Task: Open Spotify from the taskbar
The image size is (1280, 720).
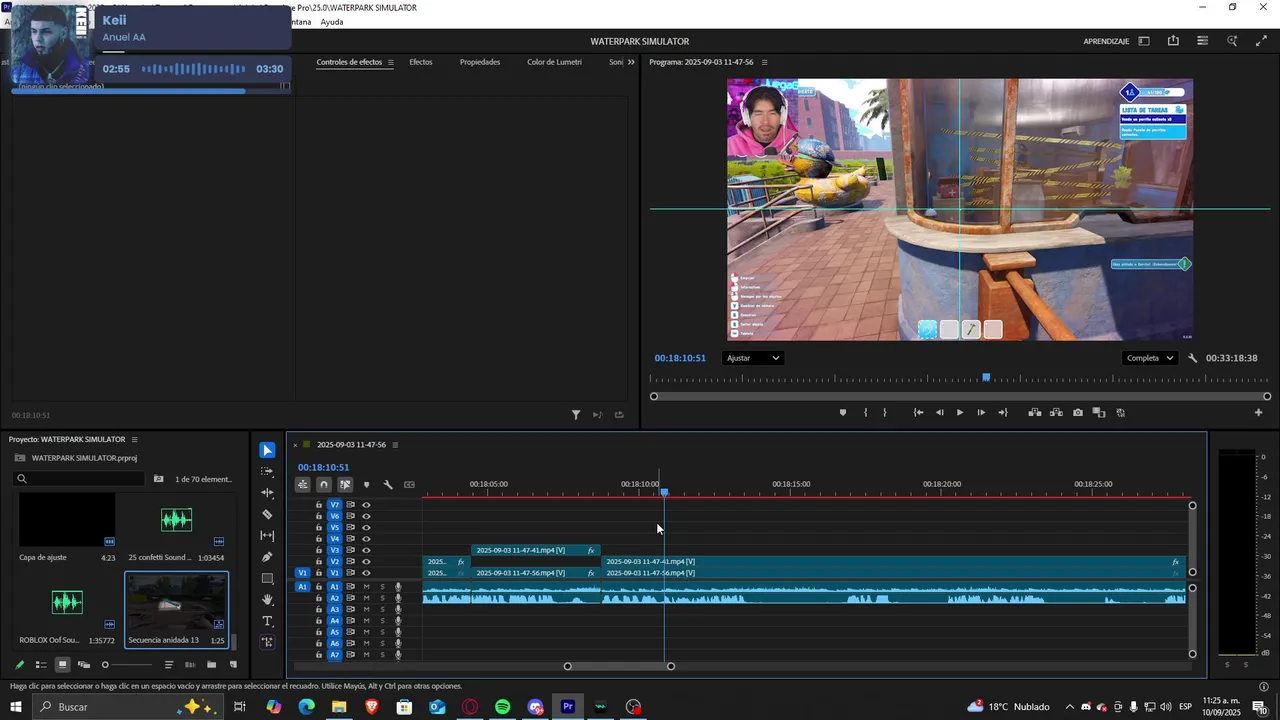Action: click(503, 707)
